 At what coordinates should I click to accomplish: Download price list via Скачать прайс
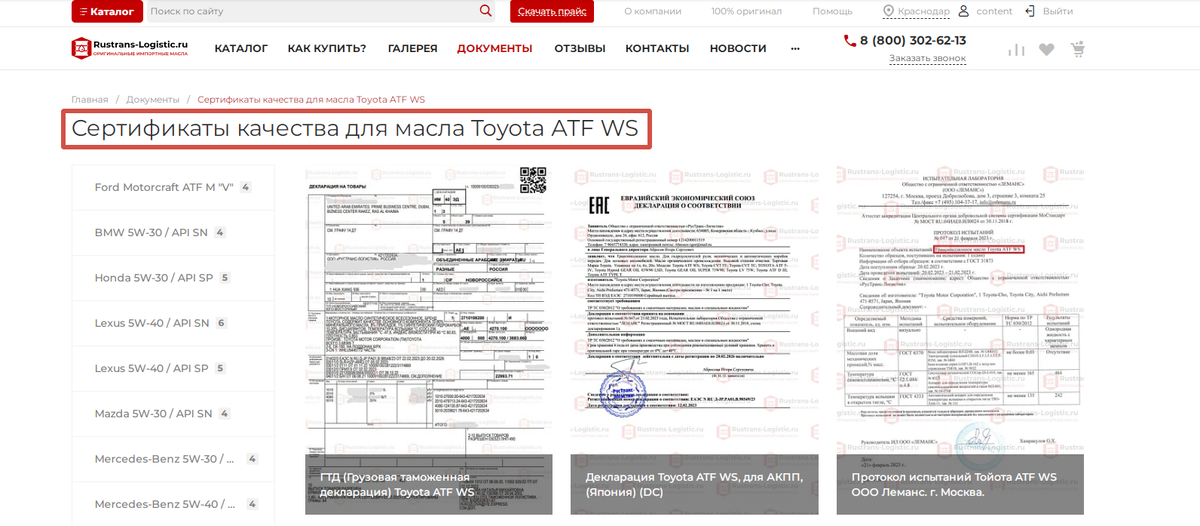pos(552,11)
